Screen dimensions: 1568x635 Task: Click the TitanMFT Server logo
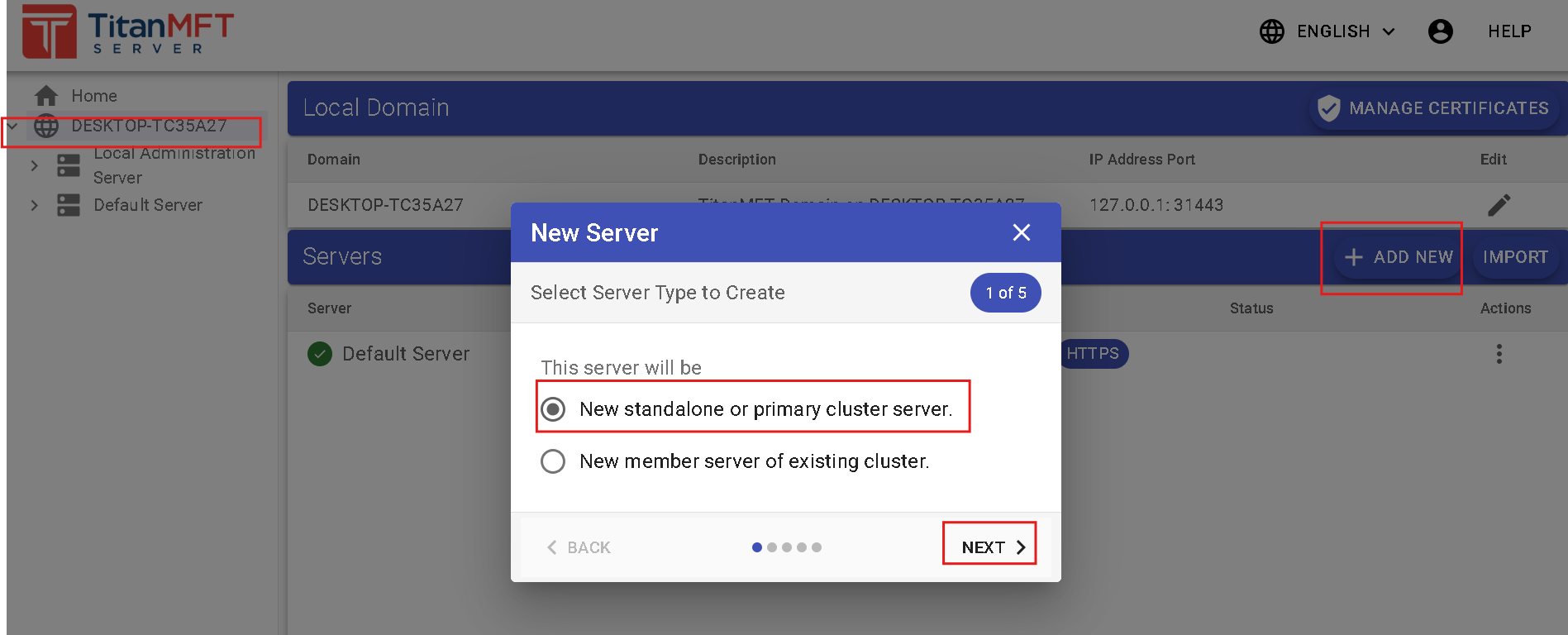(128, 32)
